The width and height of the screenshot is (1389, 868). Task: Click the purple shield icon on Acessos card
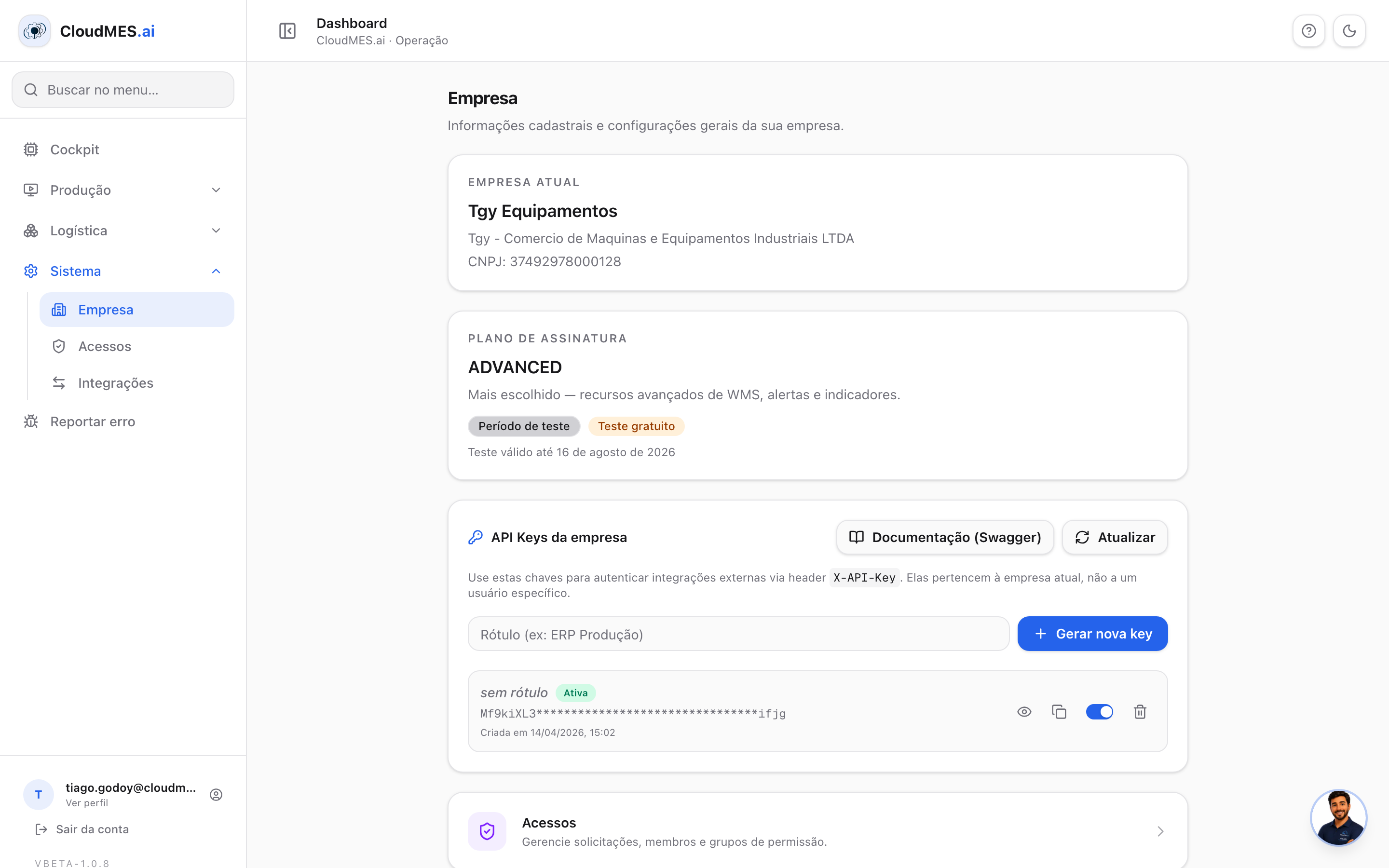coord(487,831)
